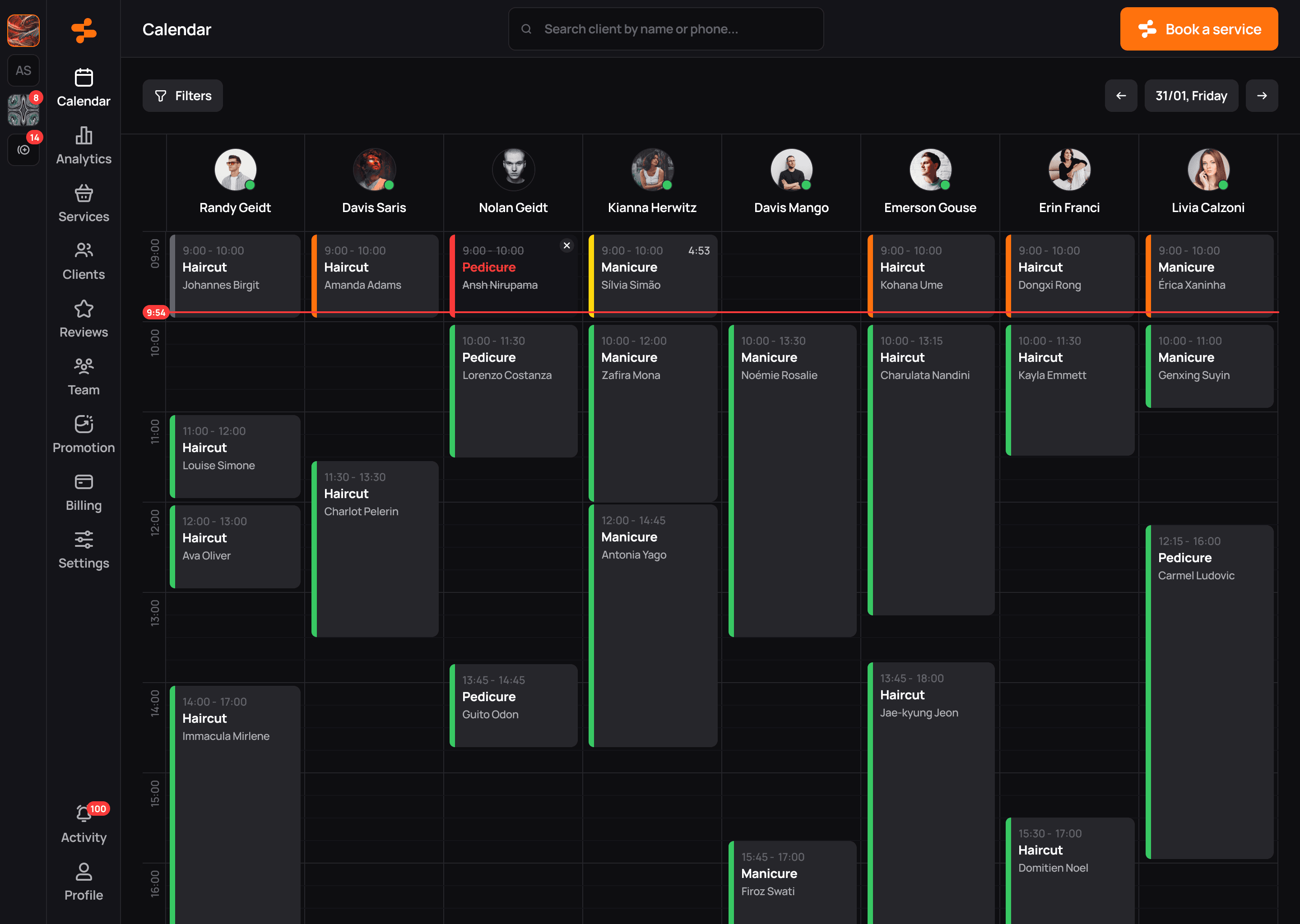Open Louise Simone's haircut appointment
This screenshot has width=1300, height=924.
pyautogui.click(x=235, y=456)
